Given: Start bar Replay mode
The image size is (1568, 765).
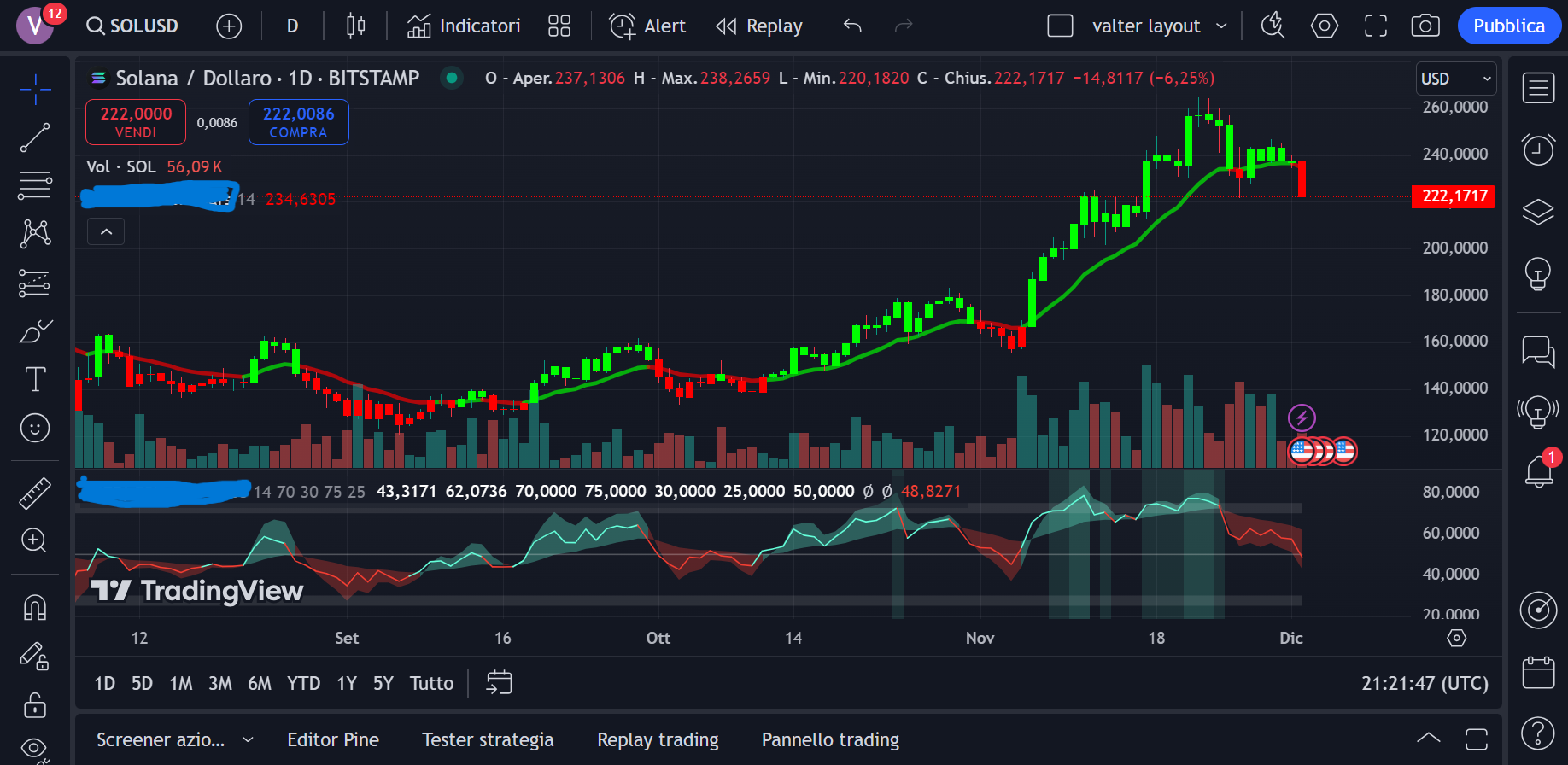Looking at the screenshot, I should [x=759, y=26].
